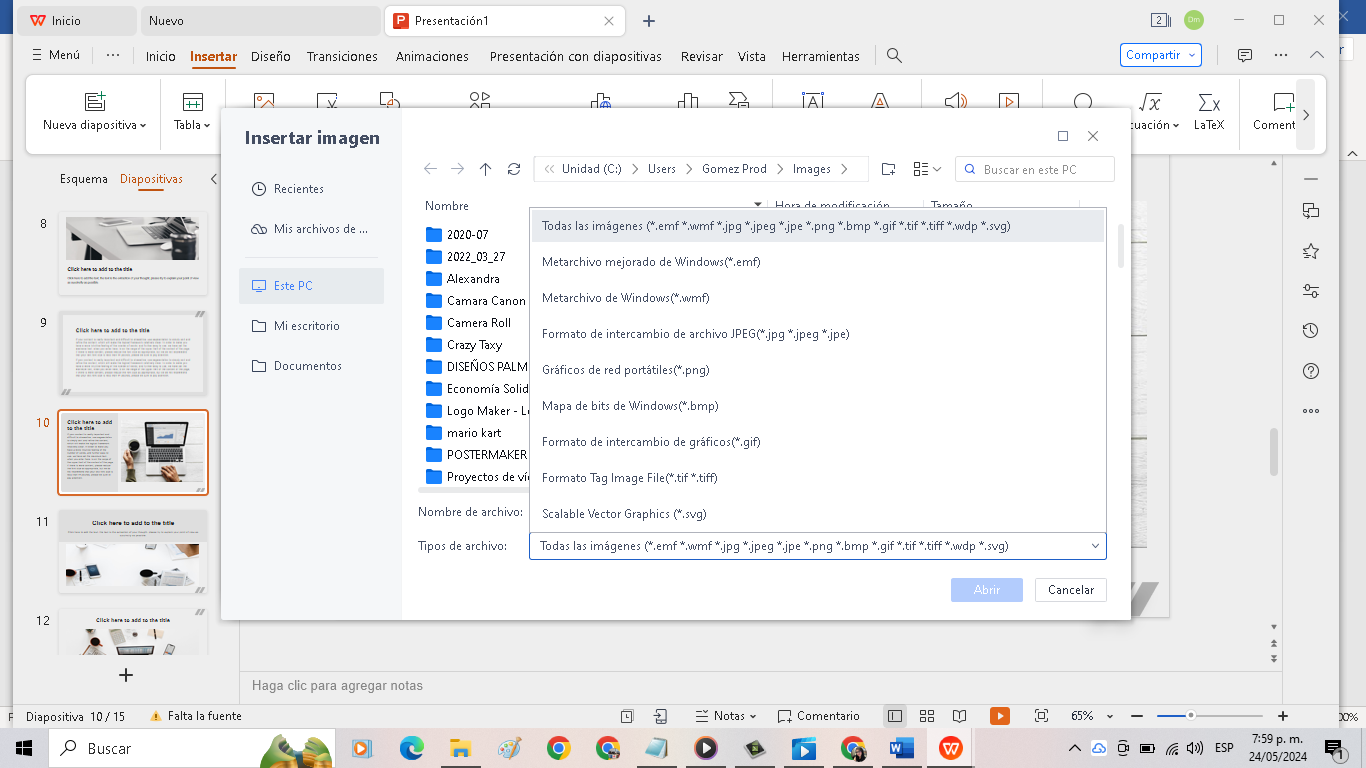1366x768 pixels.
Task: Switch to the Esquema panel tab
Action: [84, 179]
